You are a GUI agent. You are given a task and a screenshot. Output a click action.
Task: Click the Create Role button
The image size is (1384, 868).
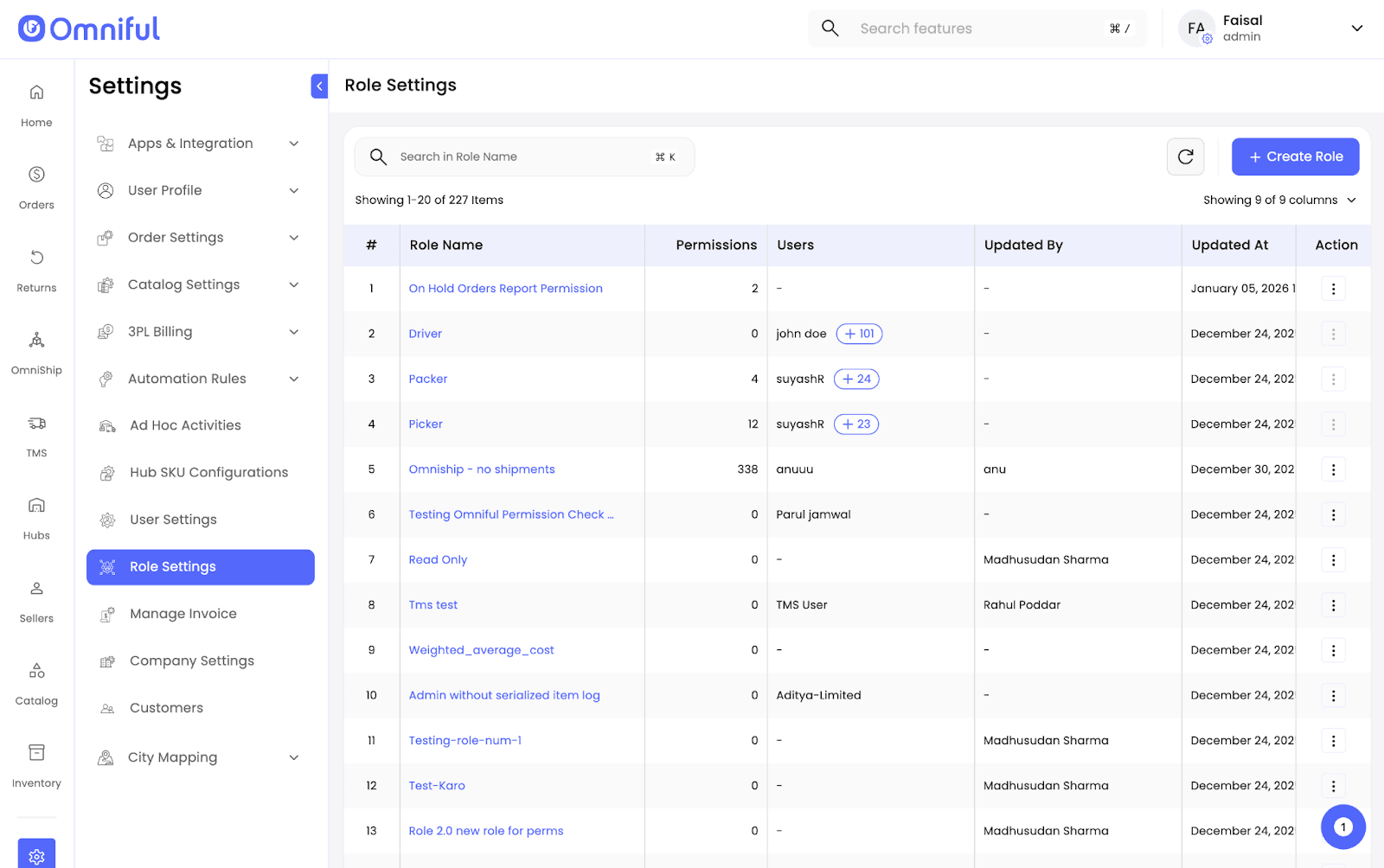coord(1295,156)
